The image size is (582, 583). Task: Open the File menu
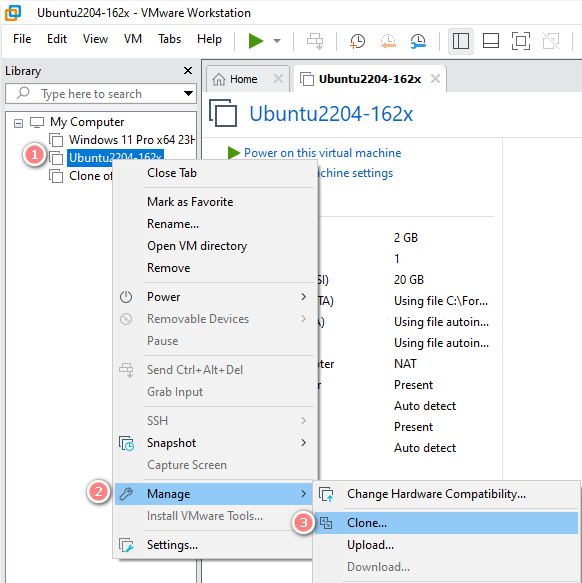coord(22,39)
